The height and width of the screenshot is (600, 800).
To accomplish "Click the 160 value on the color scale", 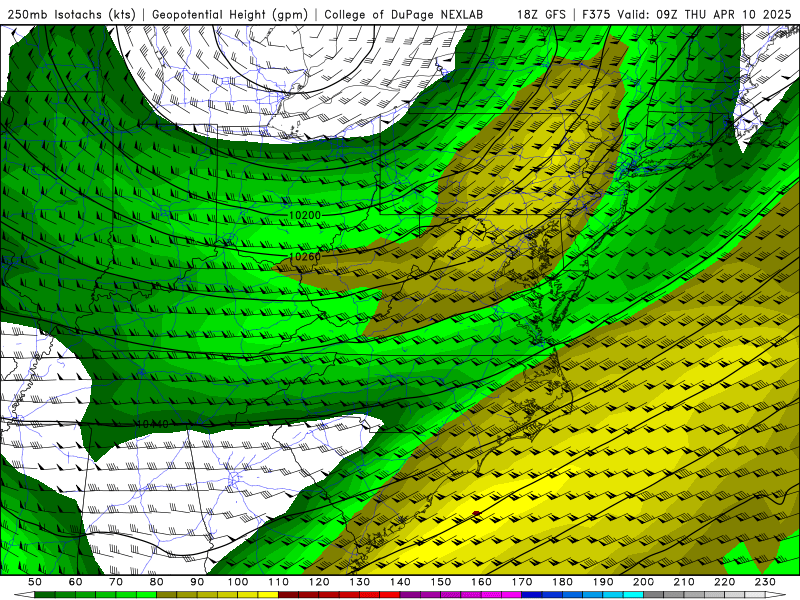I will [481, 582].
